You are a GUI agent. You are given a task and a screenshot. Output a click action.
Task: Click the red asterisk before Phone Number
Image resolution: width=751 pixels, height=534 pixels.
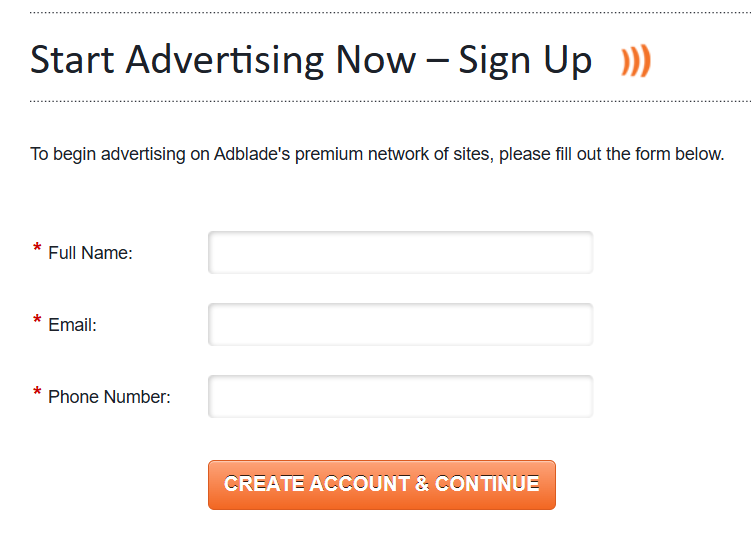(x=37, y=394)
